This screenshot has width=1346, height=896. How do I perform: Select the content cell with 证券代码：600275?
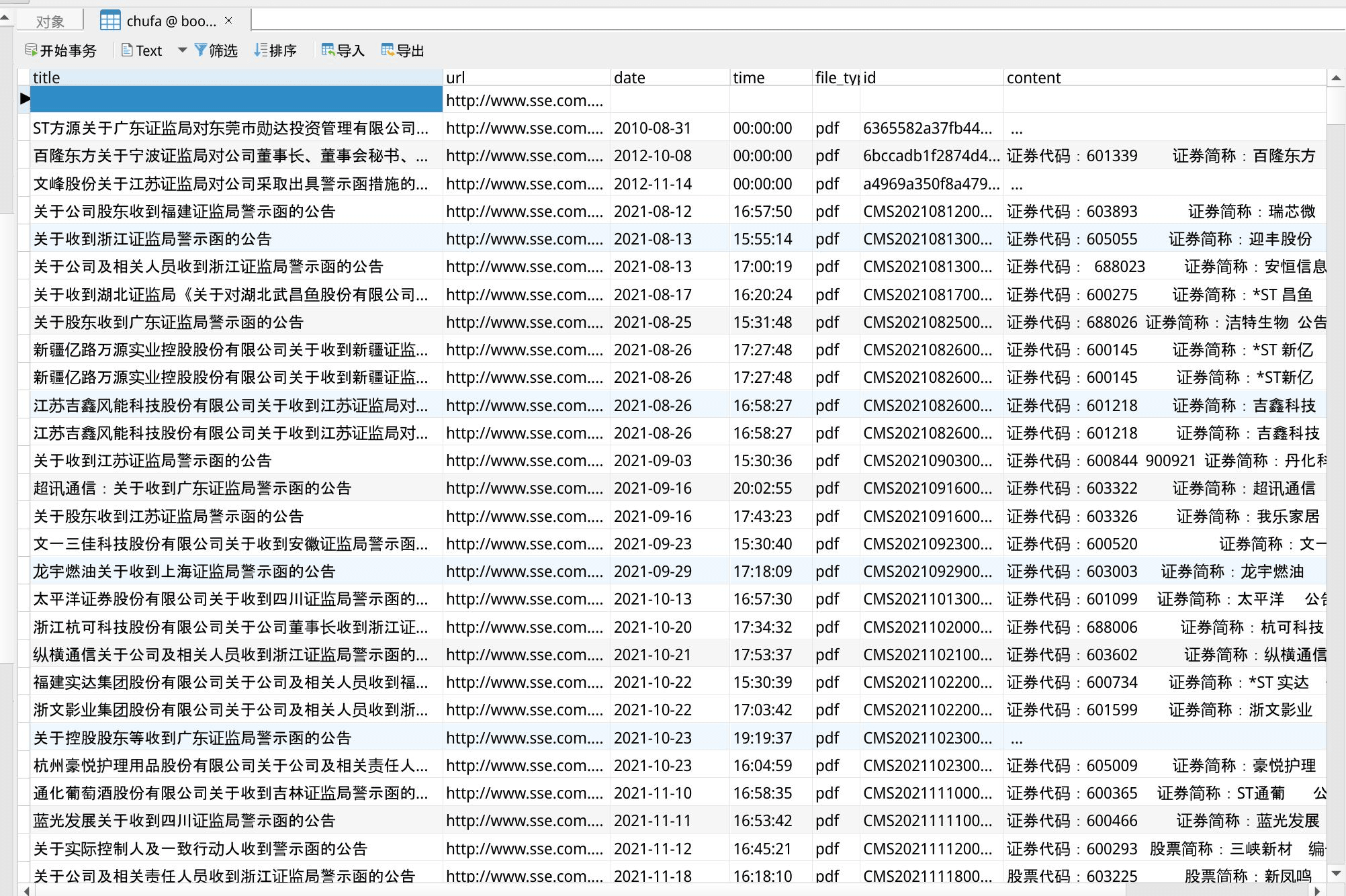click(x=1165, y=294)
